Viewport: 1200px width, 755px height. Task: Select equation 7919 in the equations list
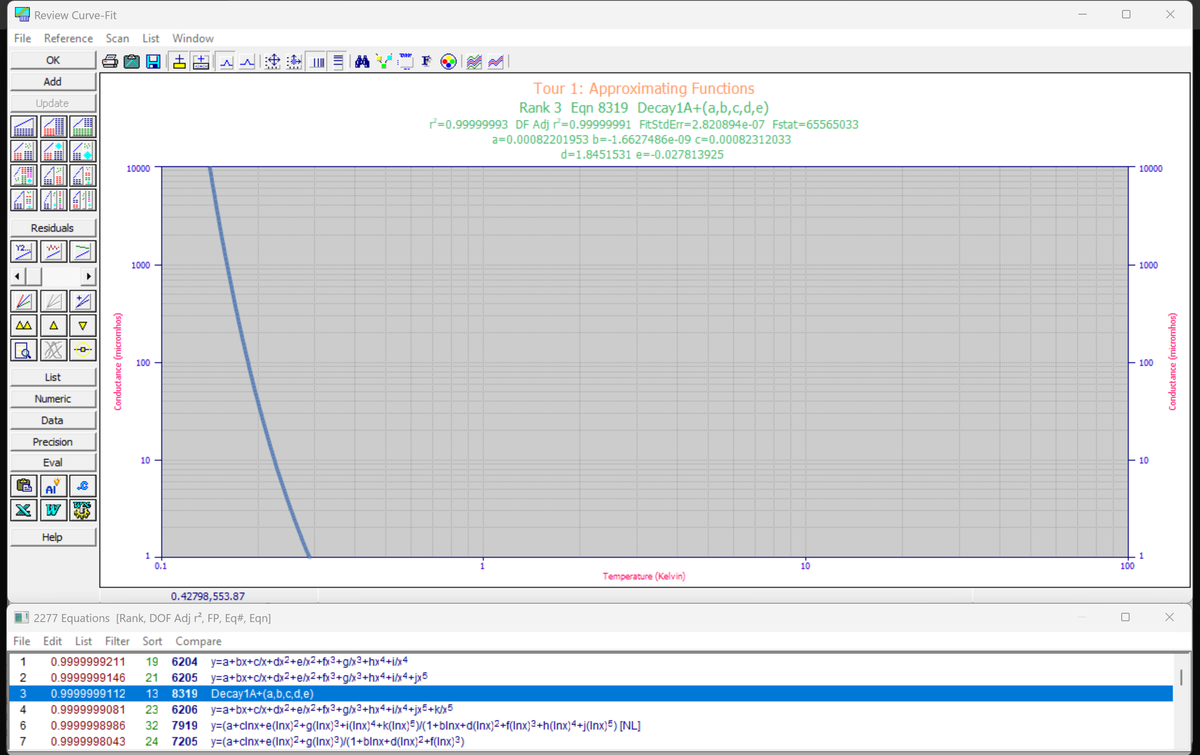tap(590, 725)
